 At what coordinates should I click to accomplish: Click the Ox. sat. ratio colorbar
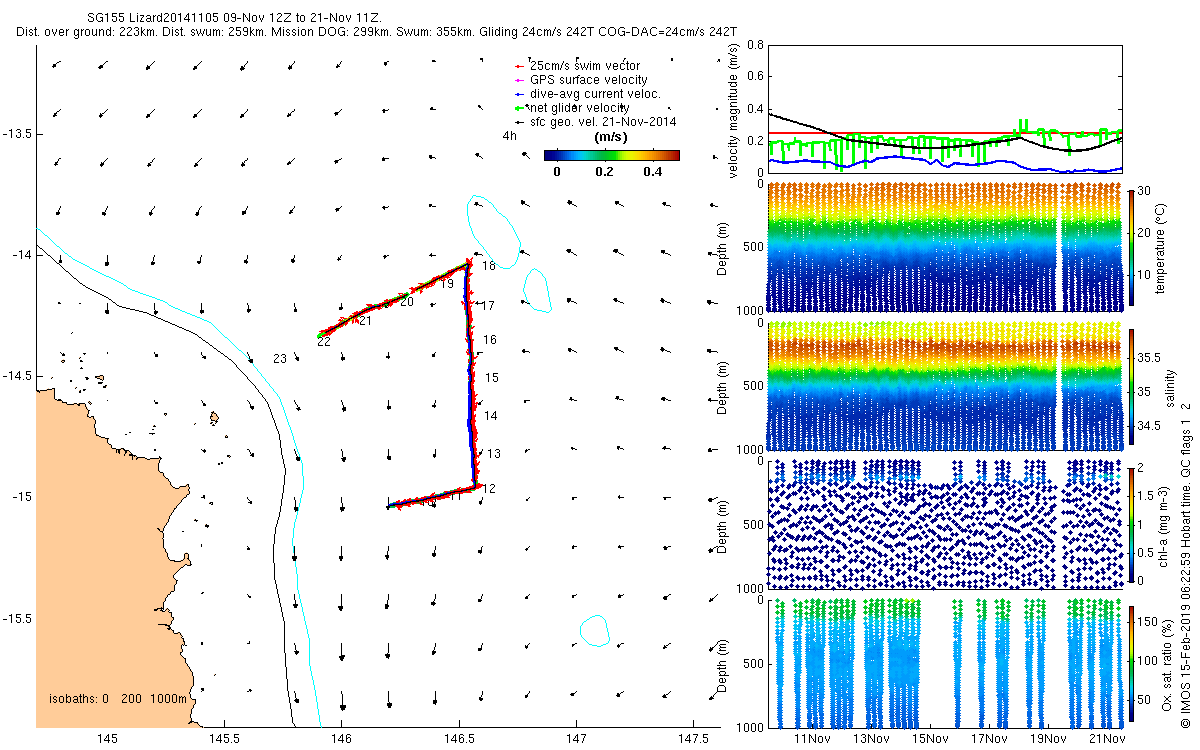[x=1132, y=661]
